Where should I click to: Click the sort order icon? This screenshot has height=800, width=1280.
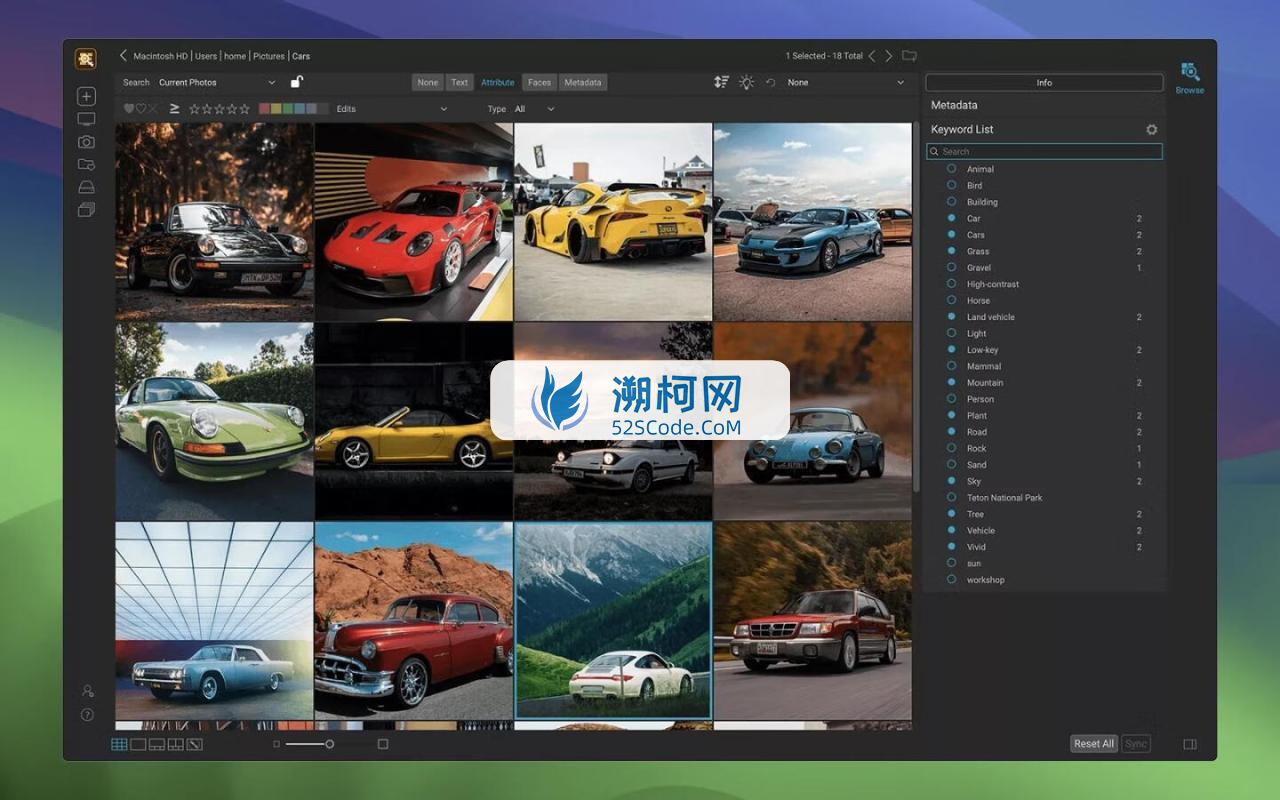pos(721,82)
